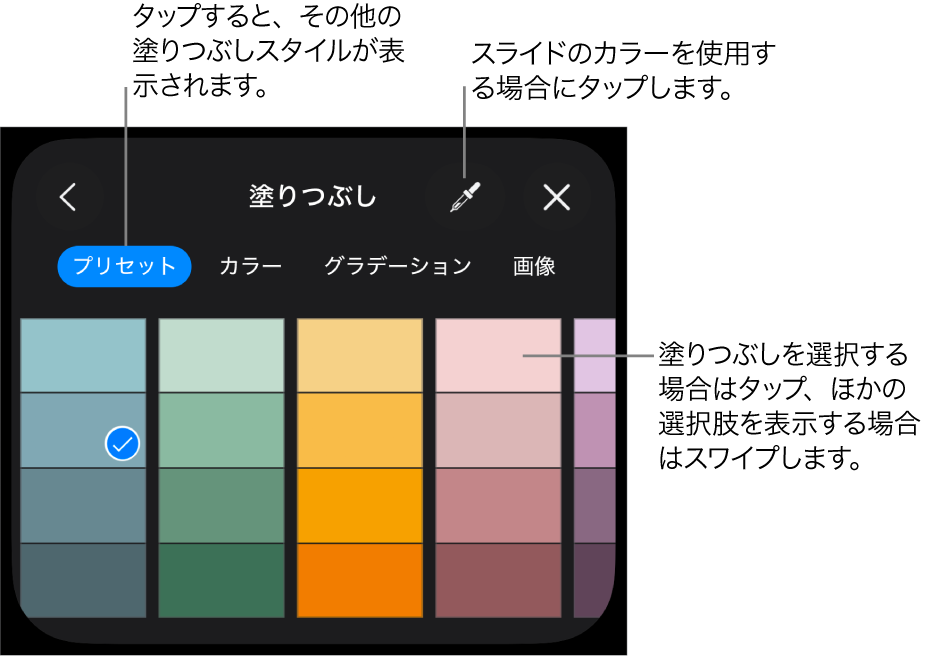Open the 画像 fill options
The width and height of the screenshot is (928, 657).
[533, 265]
